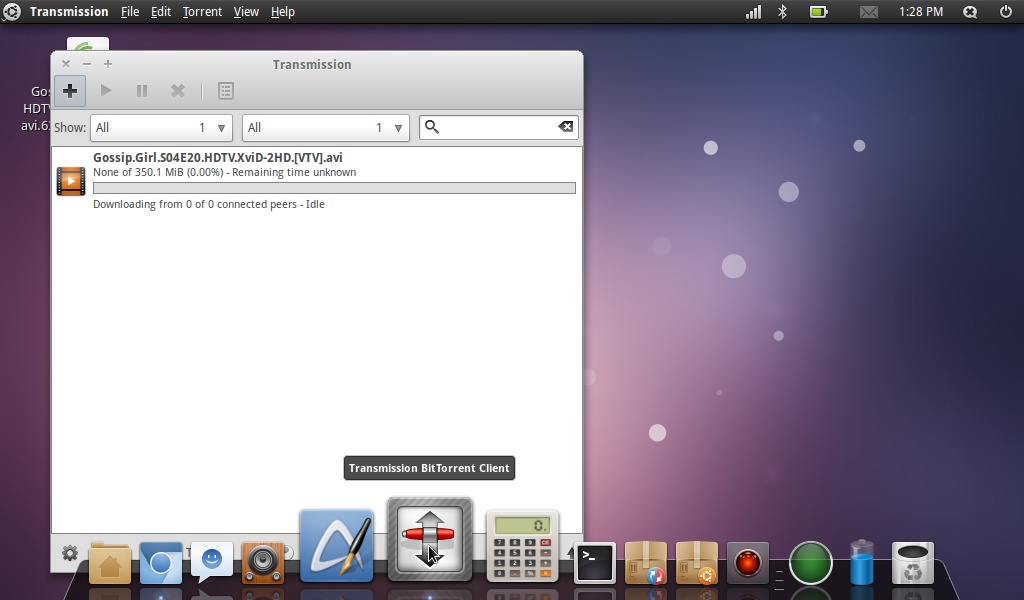
Task: Open the Trash from the dock
Action: 912,563
